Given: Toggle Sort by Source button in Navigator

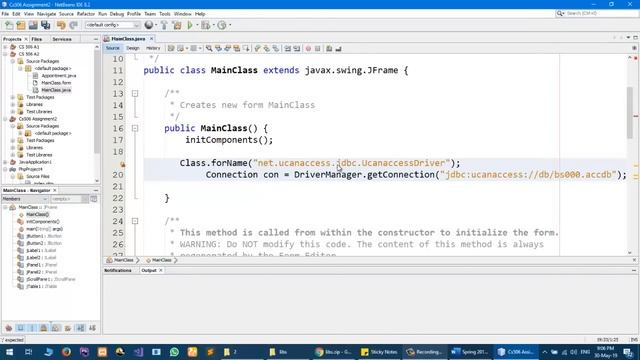Looking at the screenshot, I should 93,328.
